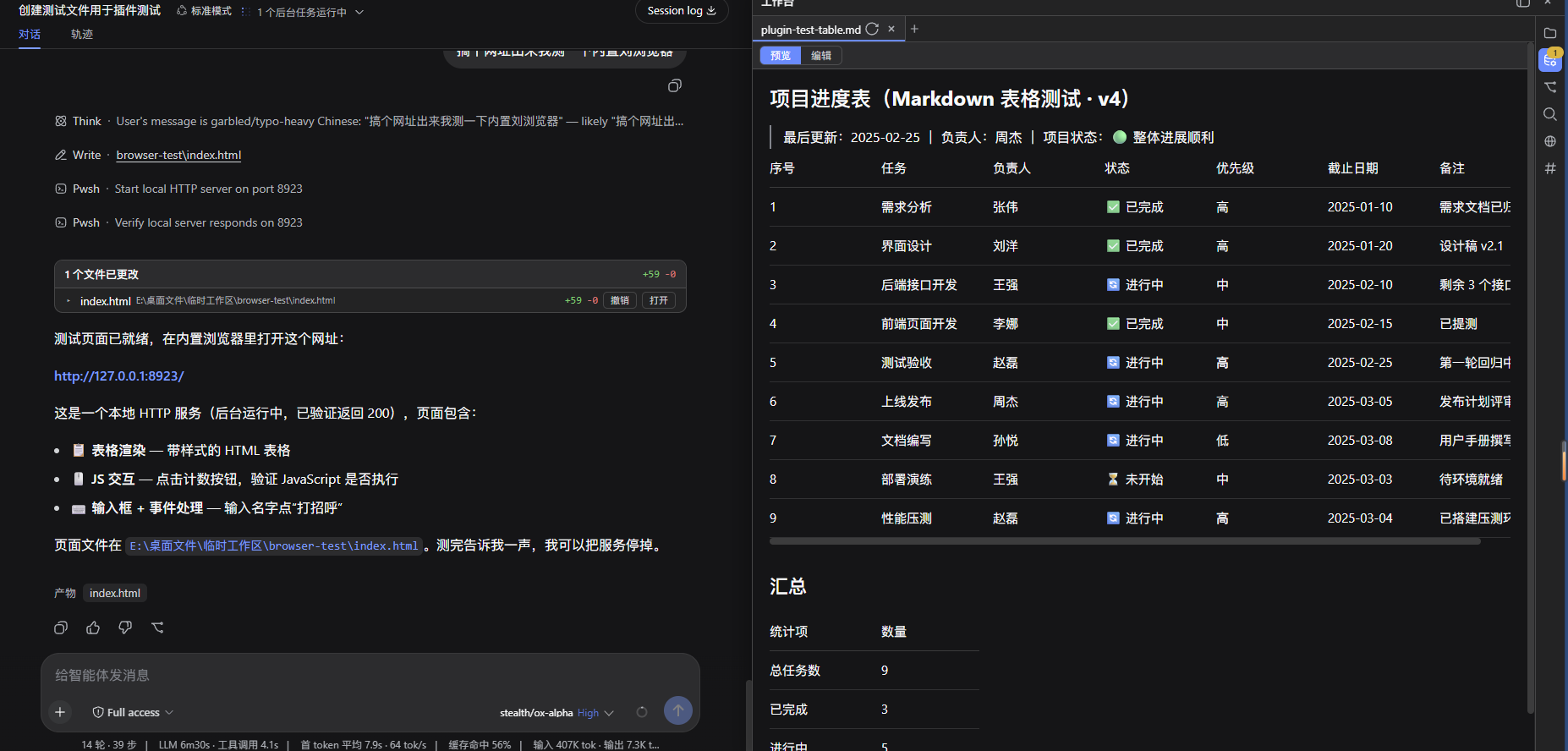Open the built-in browser globe icon
Viewport: 1568px width, 751px height.
point(1549,141)
